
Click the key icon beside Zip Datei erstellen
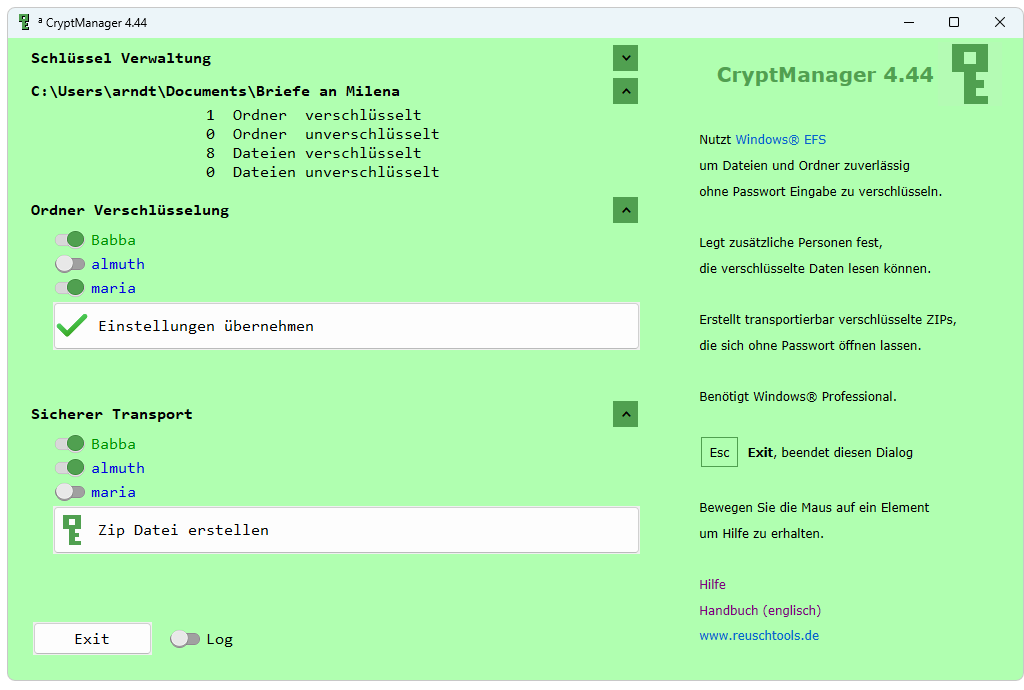(x=72, y=530)
